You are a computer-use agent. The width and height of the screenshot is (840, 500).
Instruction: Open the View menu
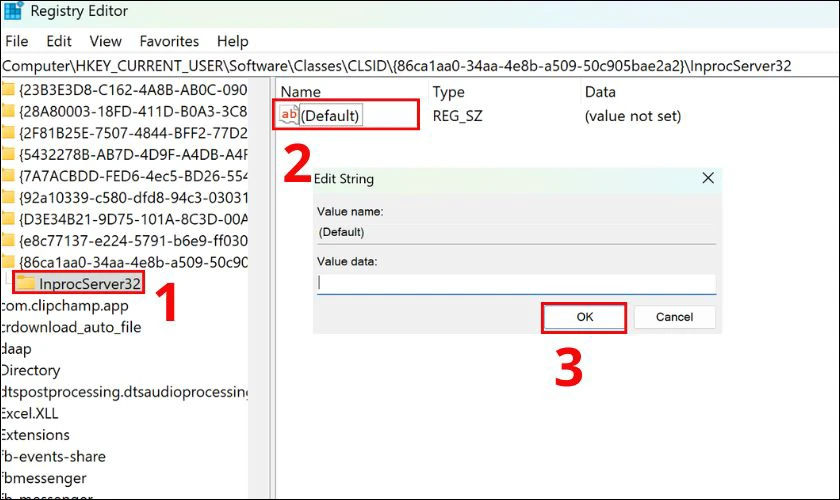coord(106,41)
